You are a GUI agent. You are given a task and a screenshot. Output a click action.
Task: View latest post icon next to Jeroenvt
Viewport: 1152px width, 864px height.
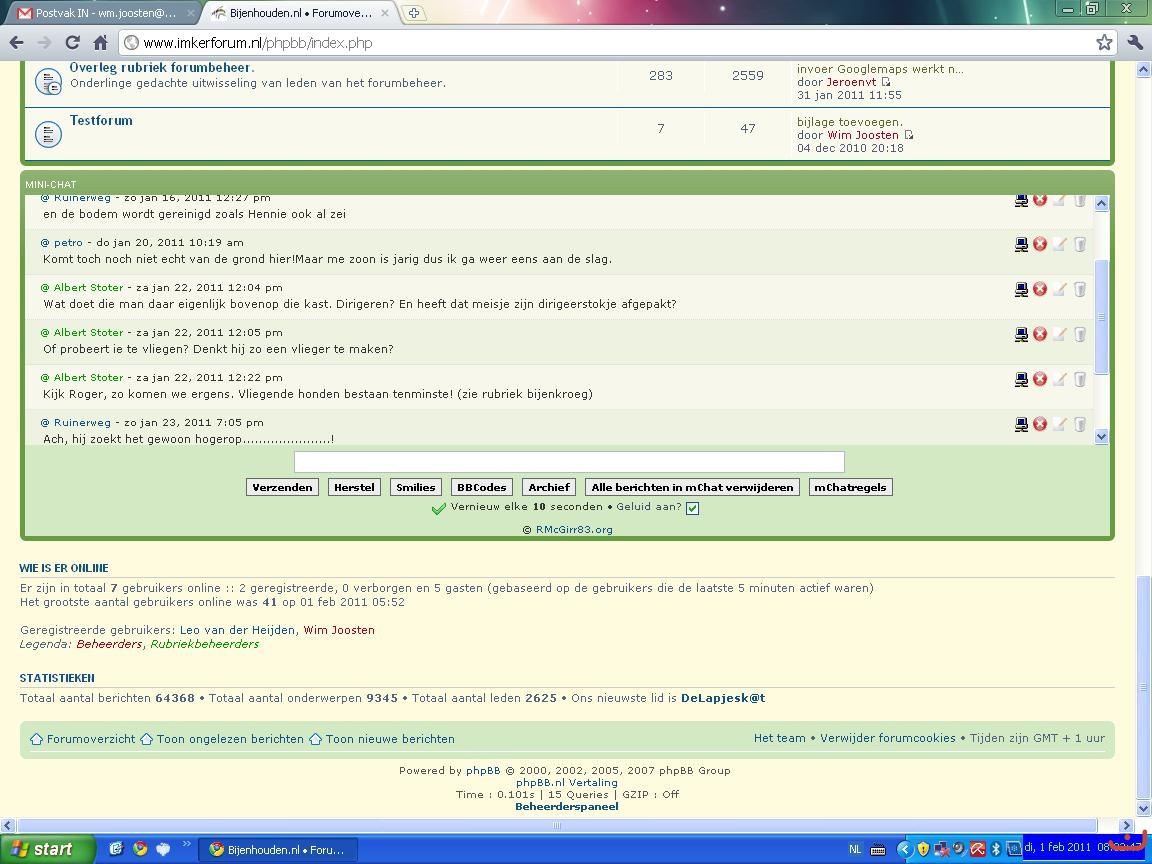[x=885, y=82]
